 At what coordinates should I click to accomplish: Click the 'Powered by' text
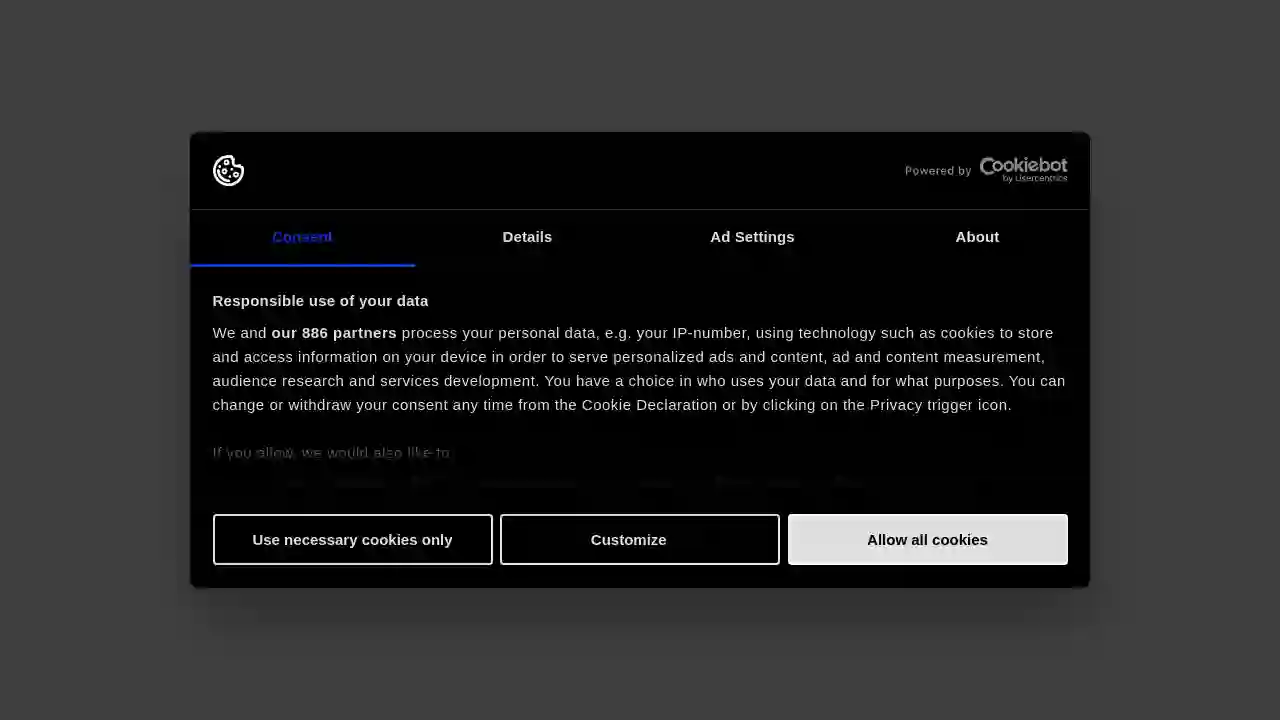[938, 171]
